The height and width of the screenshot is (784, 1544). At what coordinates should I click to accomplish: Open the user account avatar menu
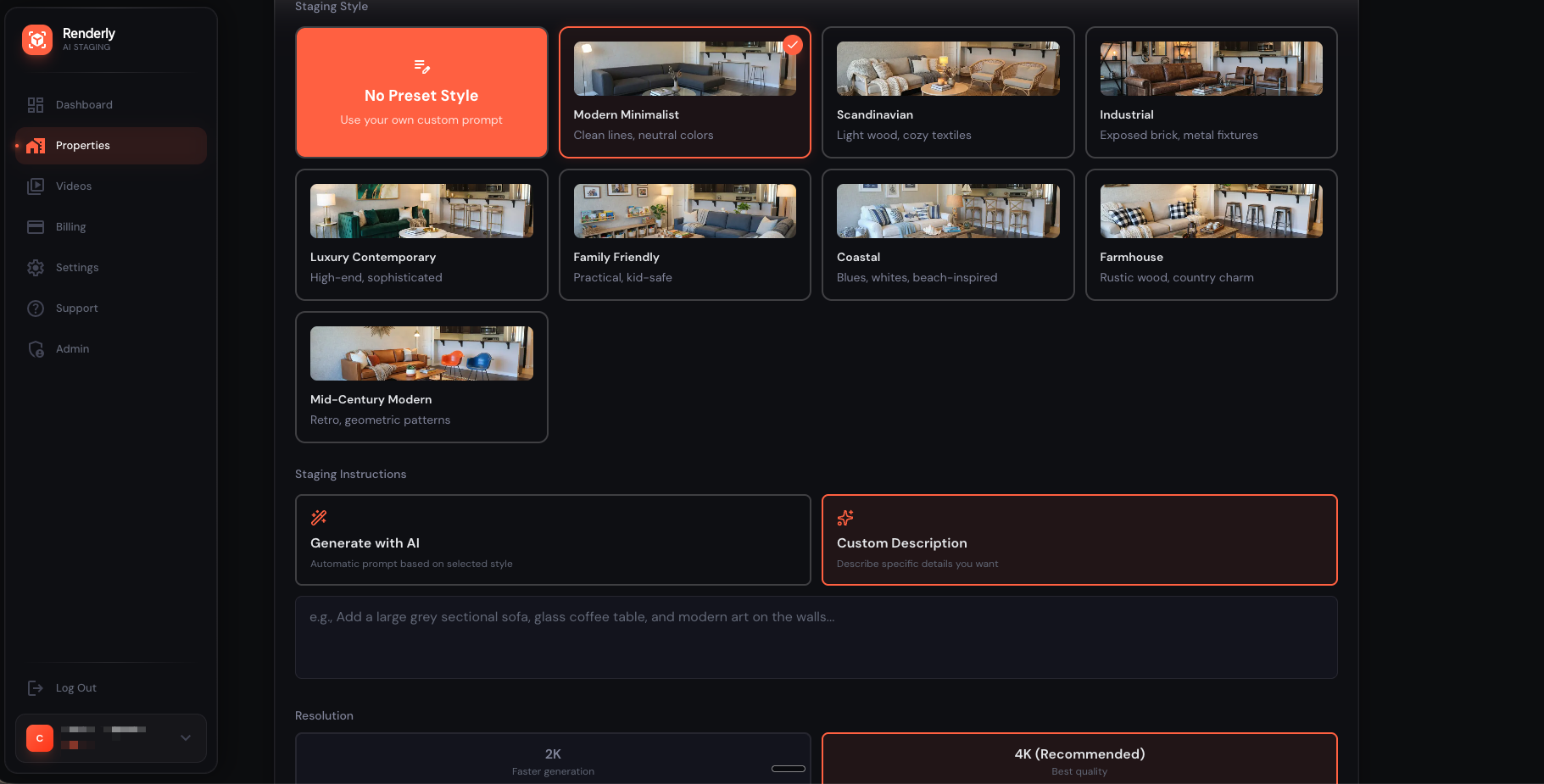click(x=40, y=738)
